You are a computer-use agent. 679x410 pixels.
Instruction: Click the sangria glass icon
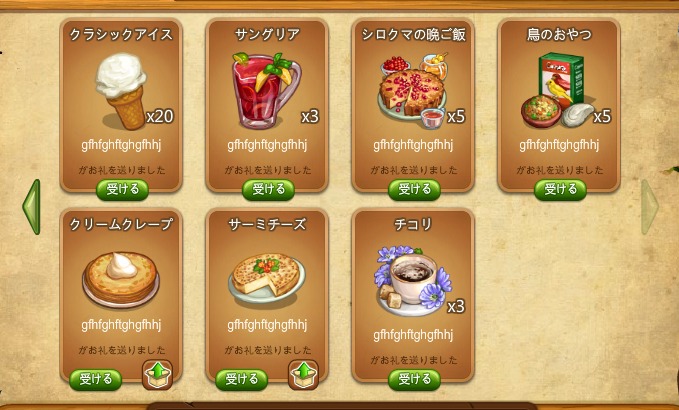point(266,90)
